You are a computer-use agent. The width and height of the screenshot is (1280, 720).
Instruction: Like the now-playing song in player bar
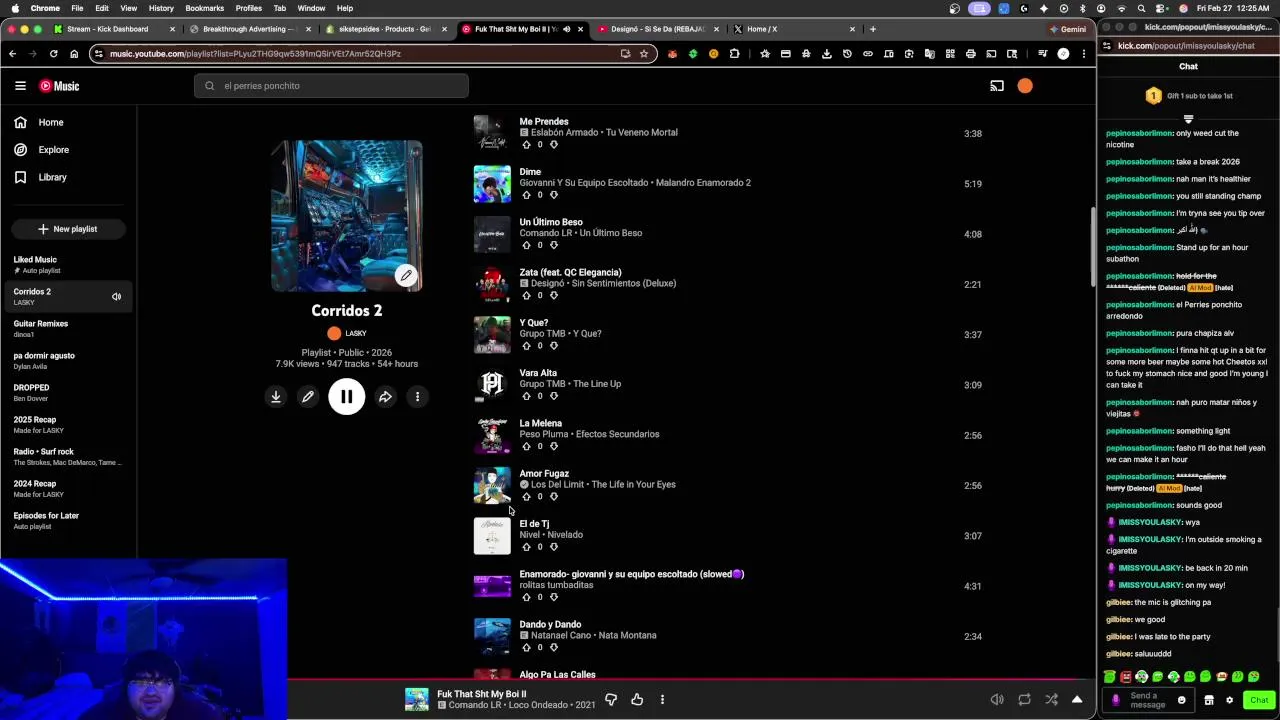637,700
